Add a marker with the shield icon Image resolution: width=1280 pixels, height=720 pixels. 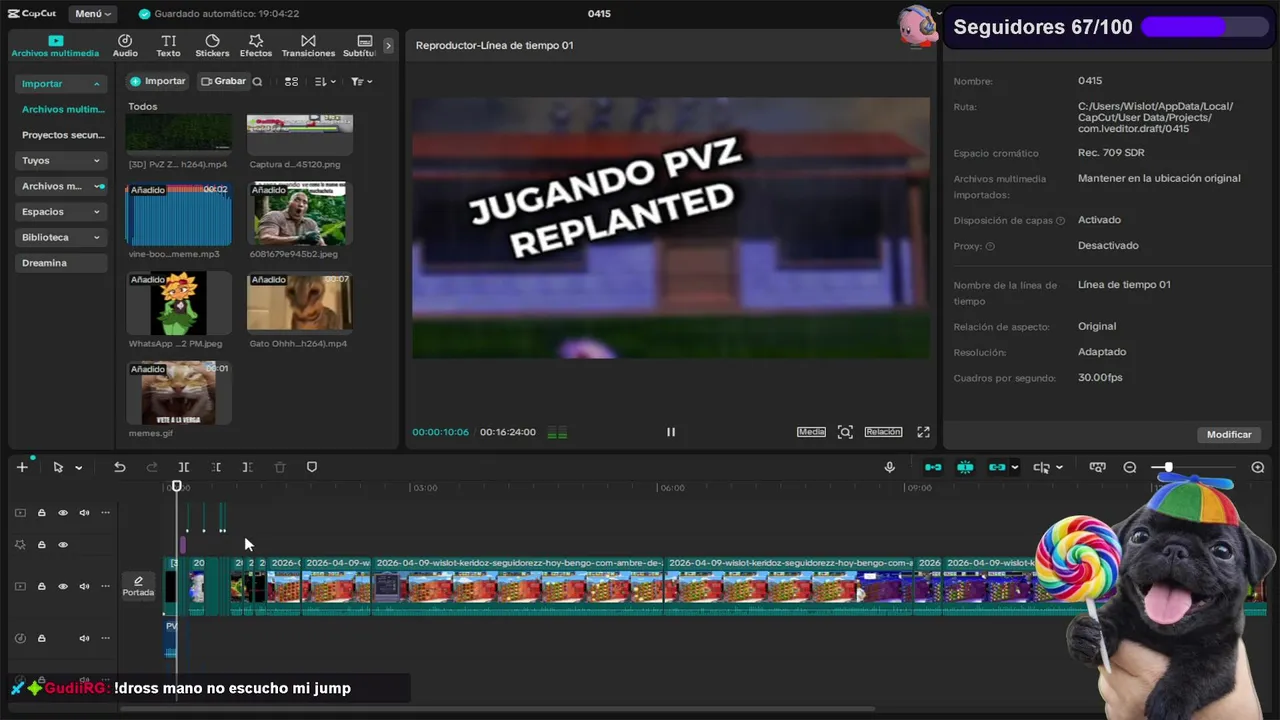[312, 467]
